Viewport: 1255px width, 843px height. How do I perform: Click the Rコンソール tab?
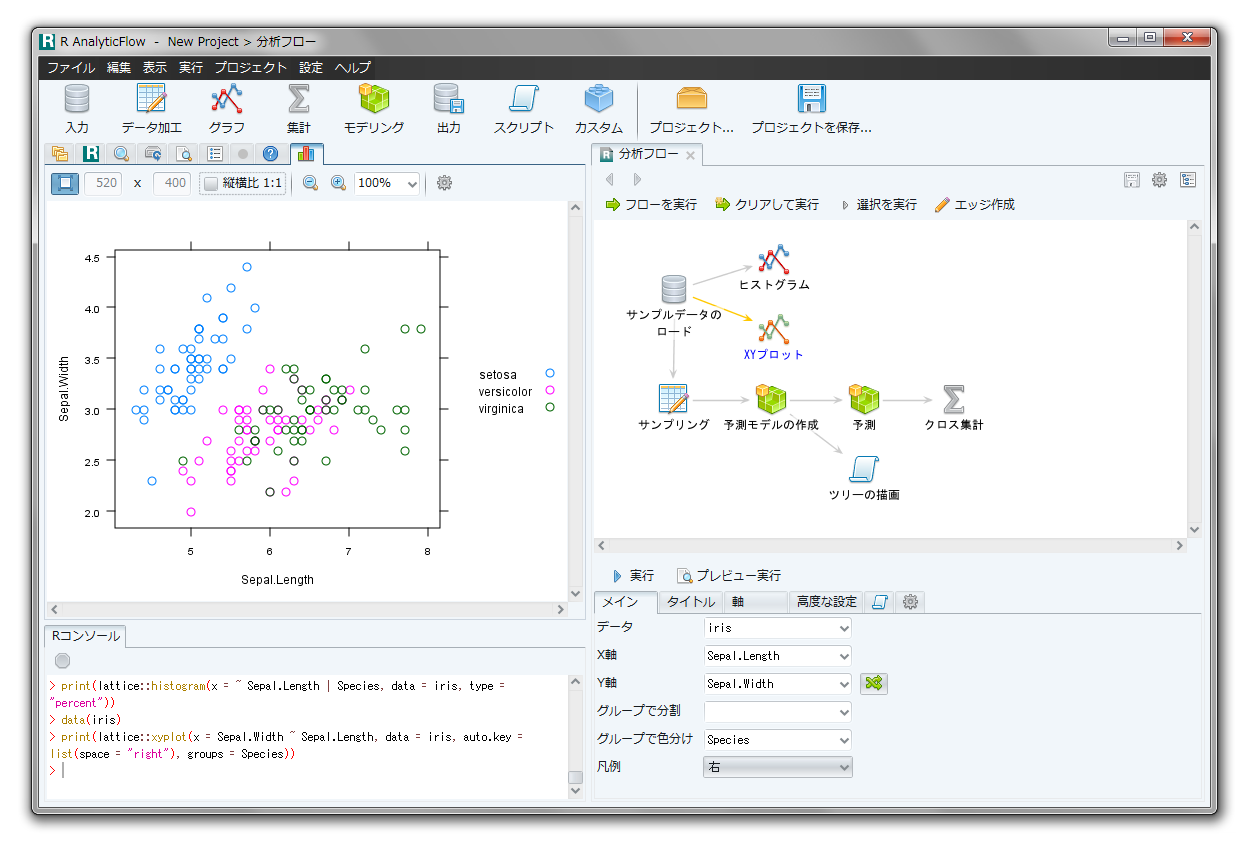pos(86,636)
